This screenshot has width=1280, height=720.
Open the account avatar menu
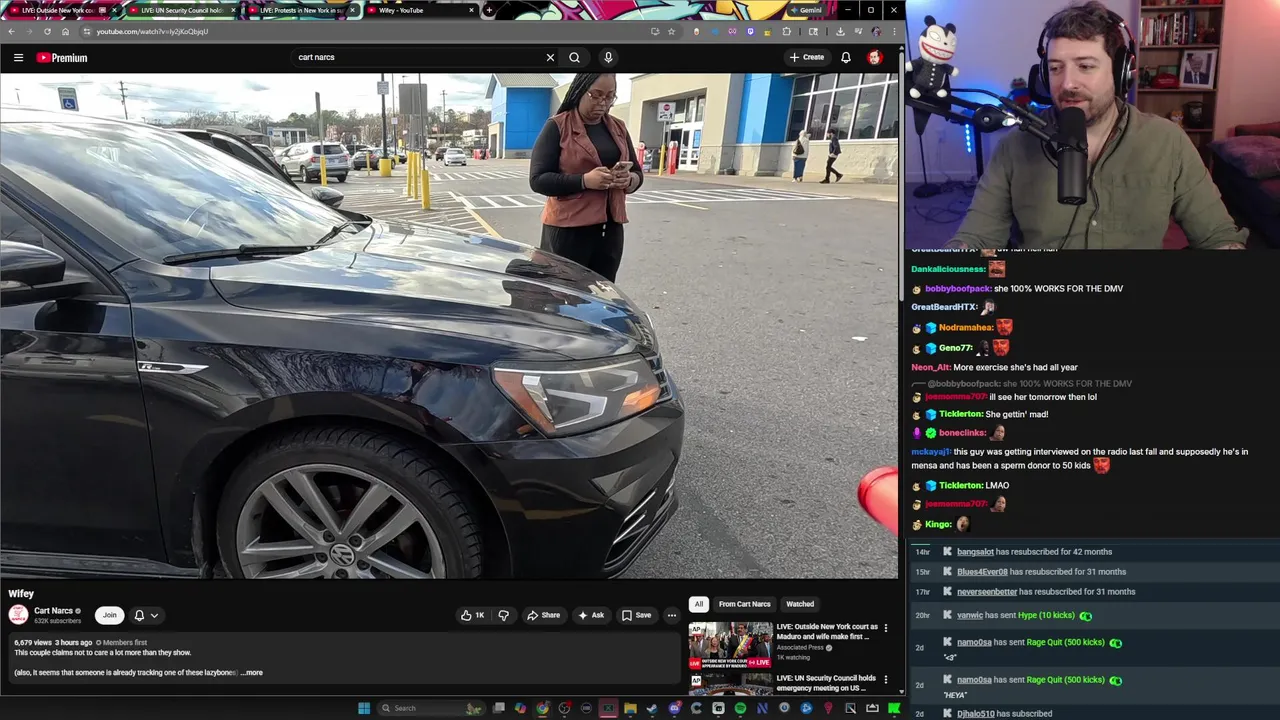[875, 57]
